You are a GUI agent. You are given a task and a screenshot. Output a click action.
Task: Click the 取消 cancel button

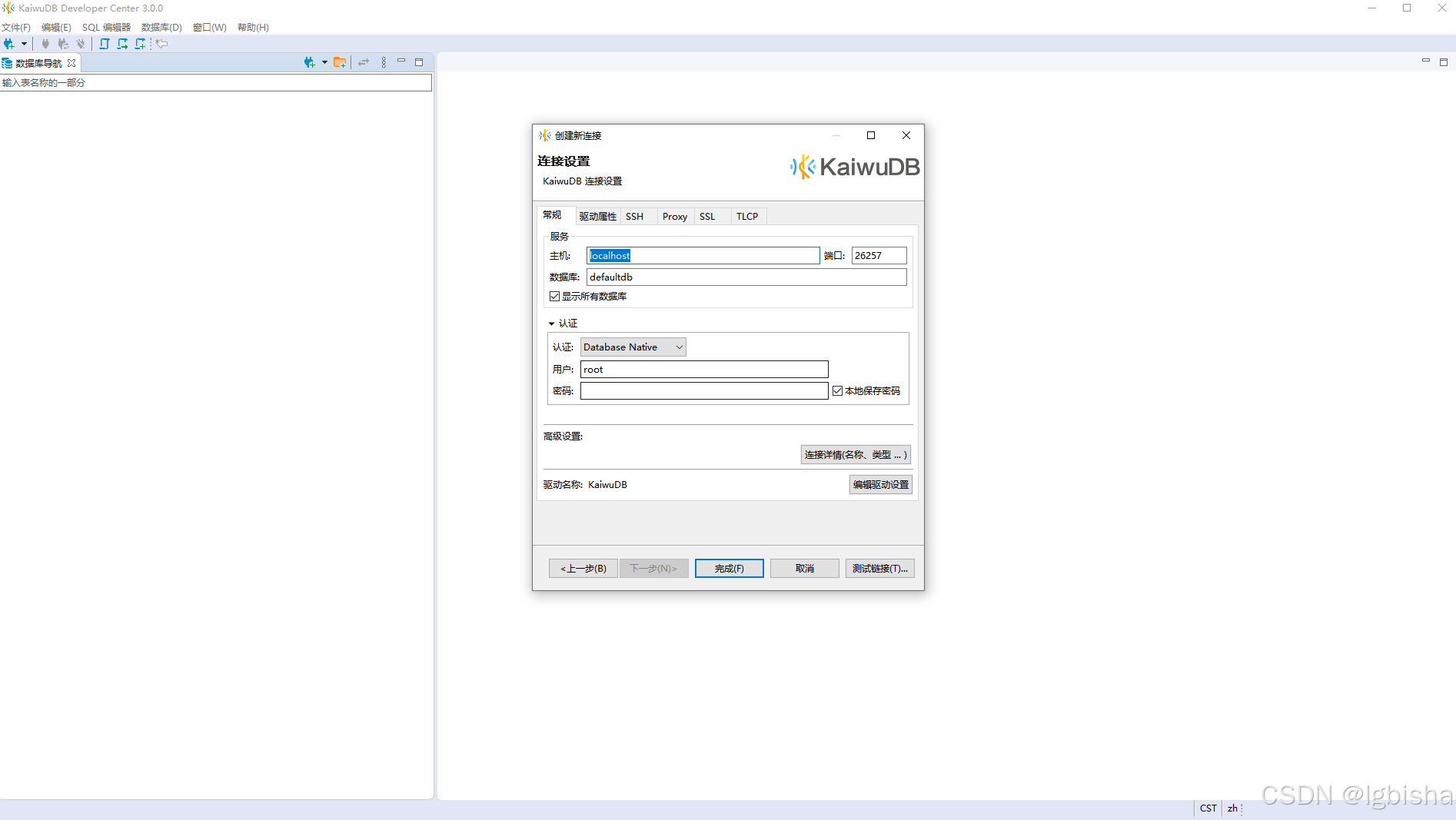pyautogui.click(x=805, y=569)
